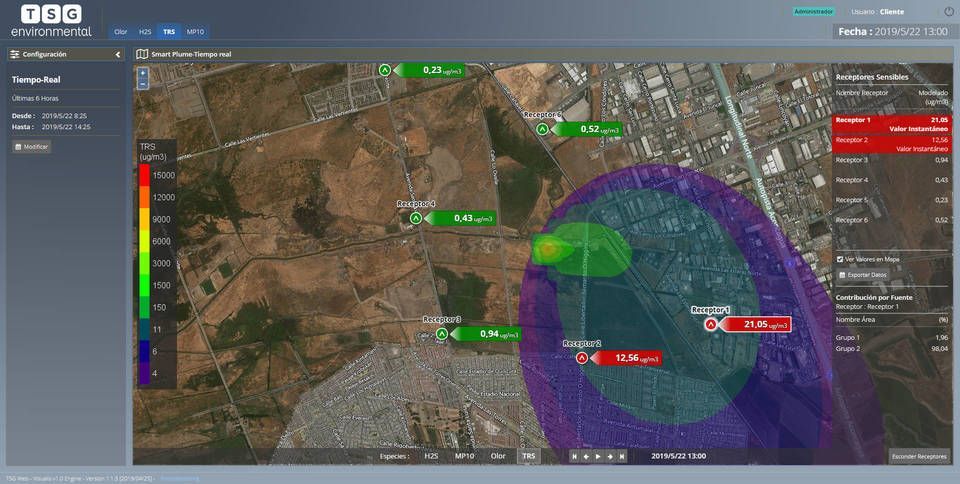Click the Administrador badge
960x484 pixels.
tap(814, 12)
